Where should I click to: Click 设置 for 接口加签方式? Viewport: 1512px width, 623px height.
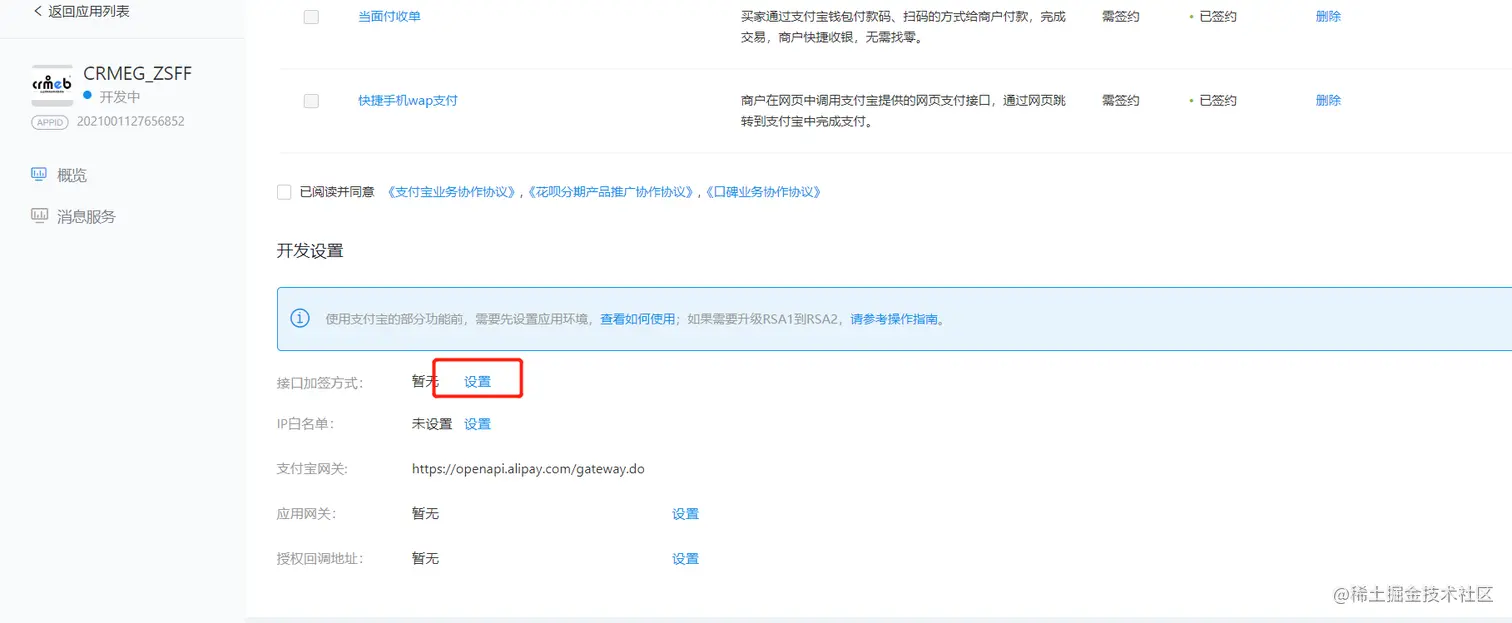click(478, 382)
